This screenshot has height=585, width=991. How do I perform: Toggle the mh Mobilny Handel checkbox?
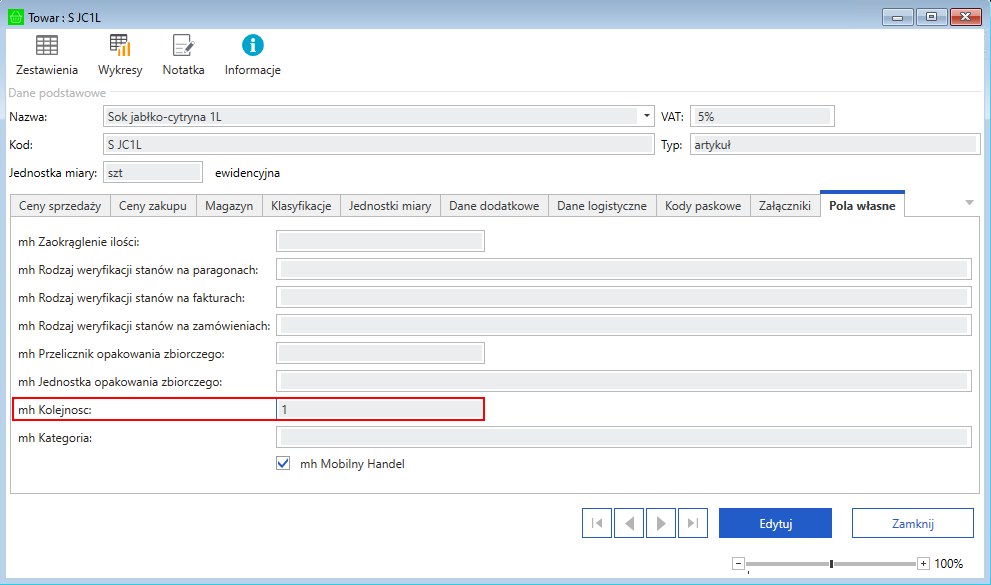pyautogui.click(x=283, y=464)
